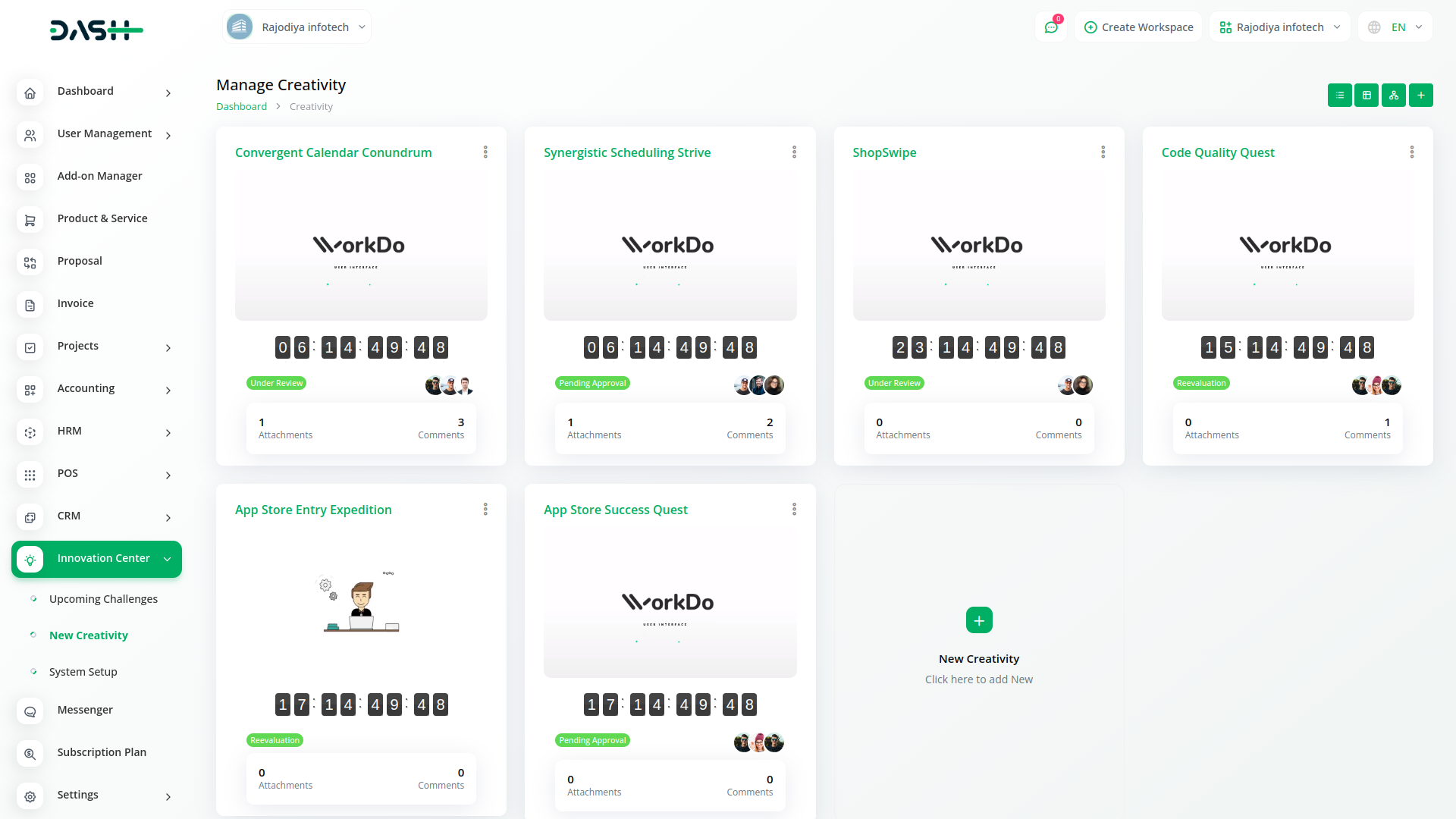Screen dimensions: 1456x819
Task: Open Upcoming Challenges submenu item
Action: 103,599
